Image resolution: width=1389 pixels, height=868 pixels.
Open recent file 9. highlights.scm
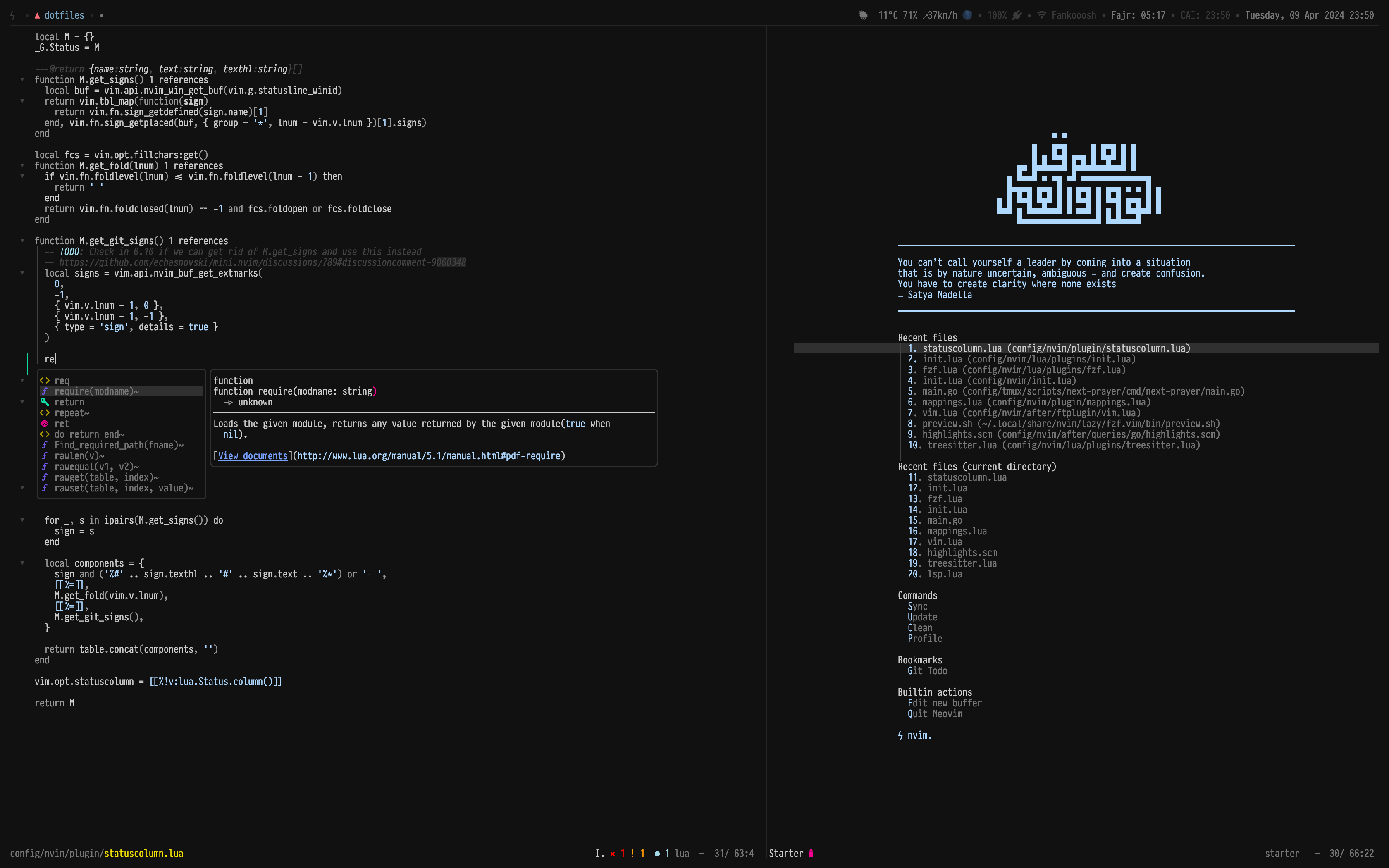[1064, 434]
